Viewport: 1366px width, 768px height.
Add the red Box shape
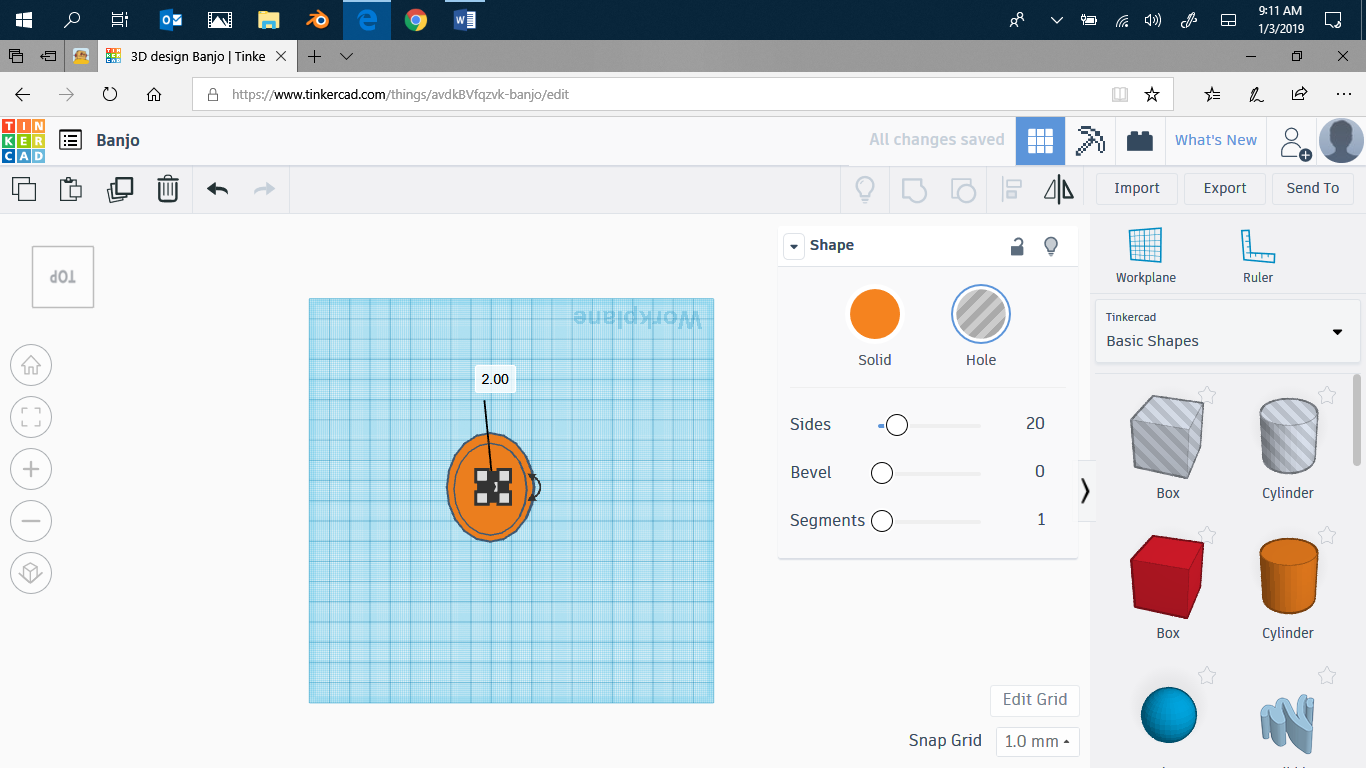1167,576
